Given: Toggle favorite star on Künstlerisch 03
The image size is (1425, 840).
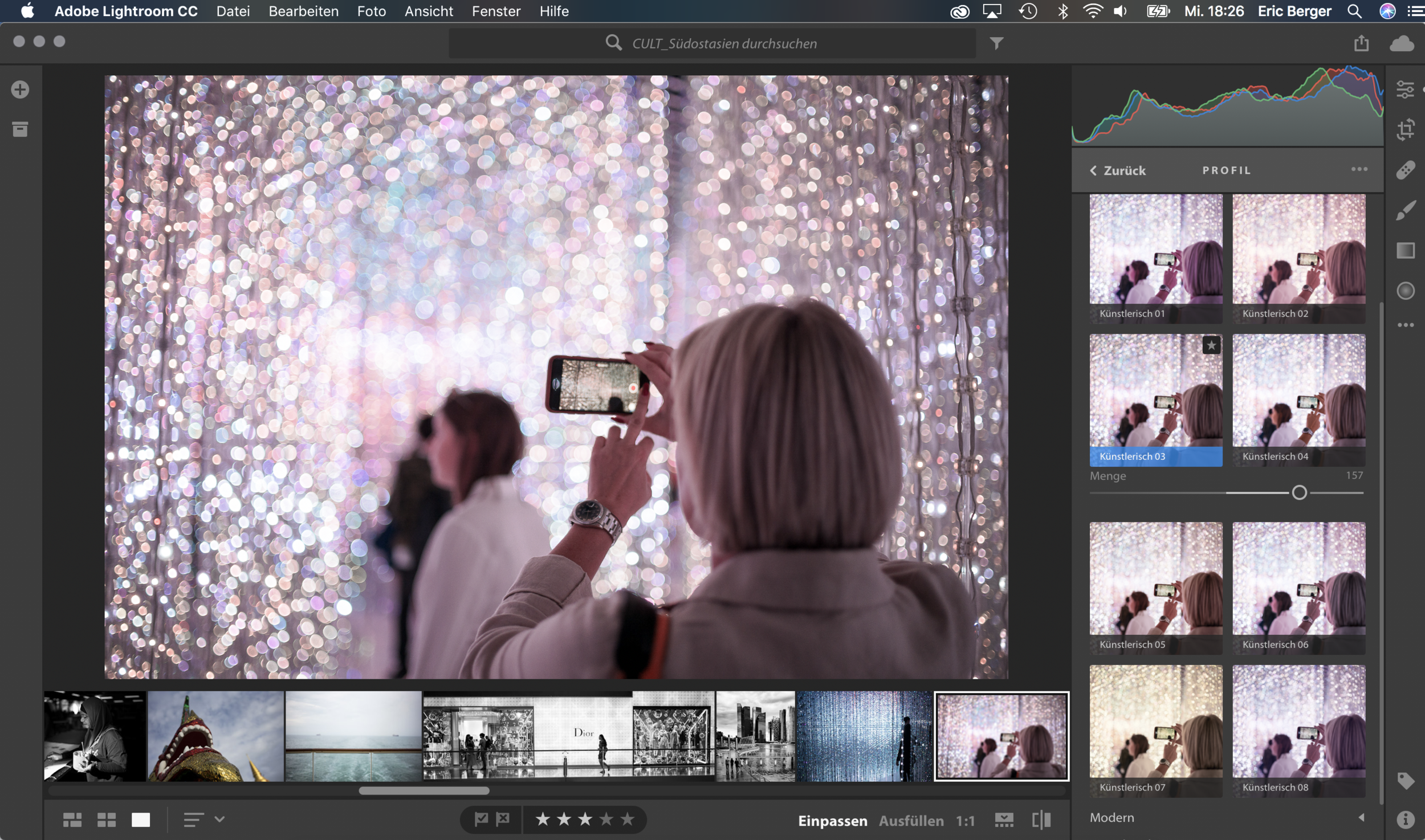Looking at the screenshot, I should pos(1211,345).
